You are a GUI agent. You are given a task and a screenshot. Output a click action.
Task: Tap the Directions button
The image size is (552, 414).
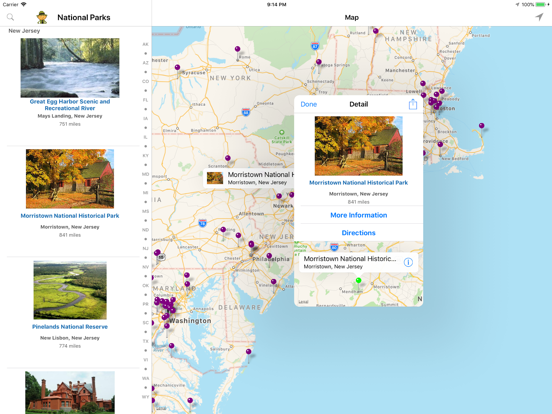(358, 233)
